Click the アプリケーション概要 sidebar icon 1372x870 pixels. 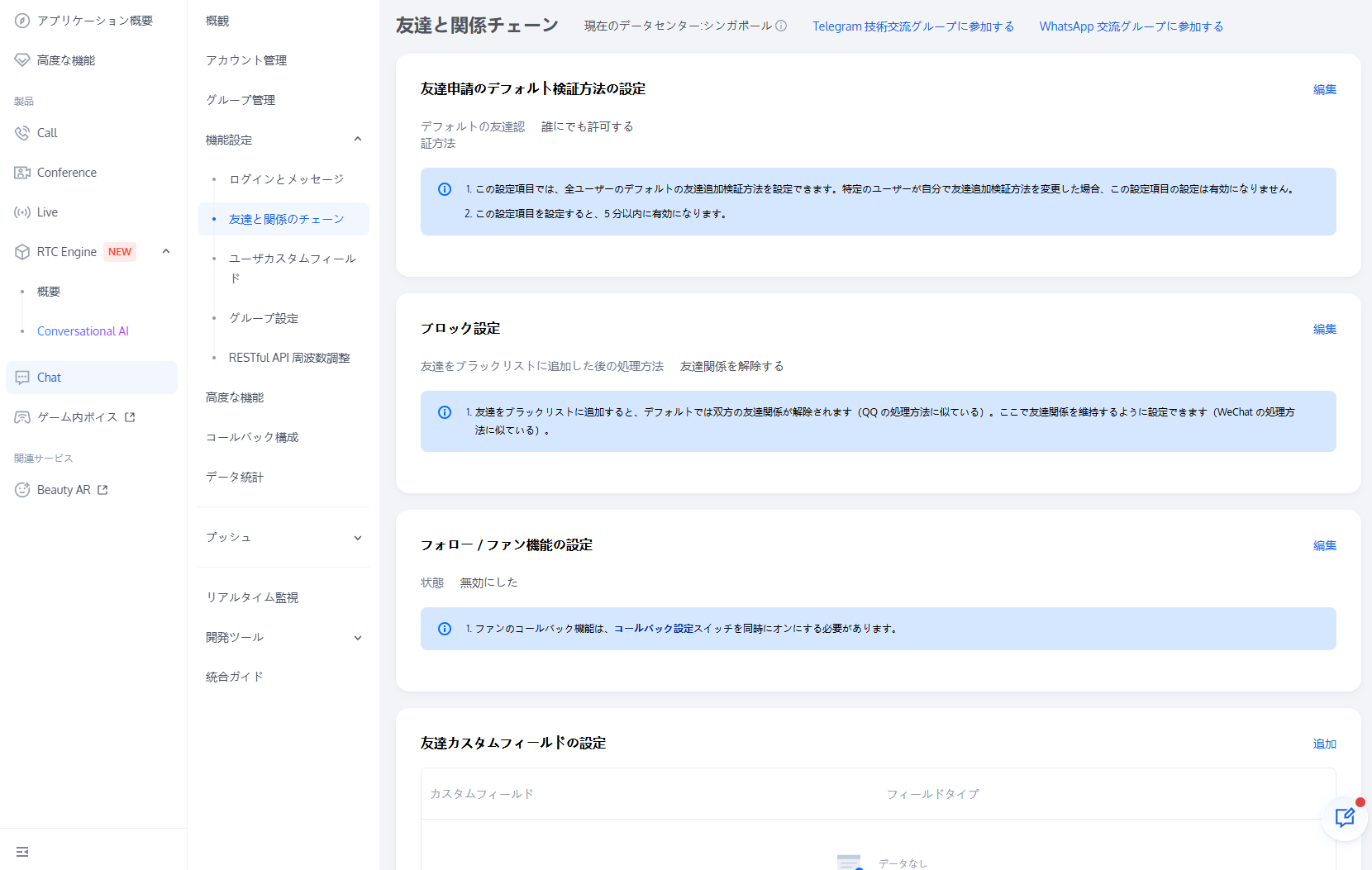(x=22, y=21)
